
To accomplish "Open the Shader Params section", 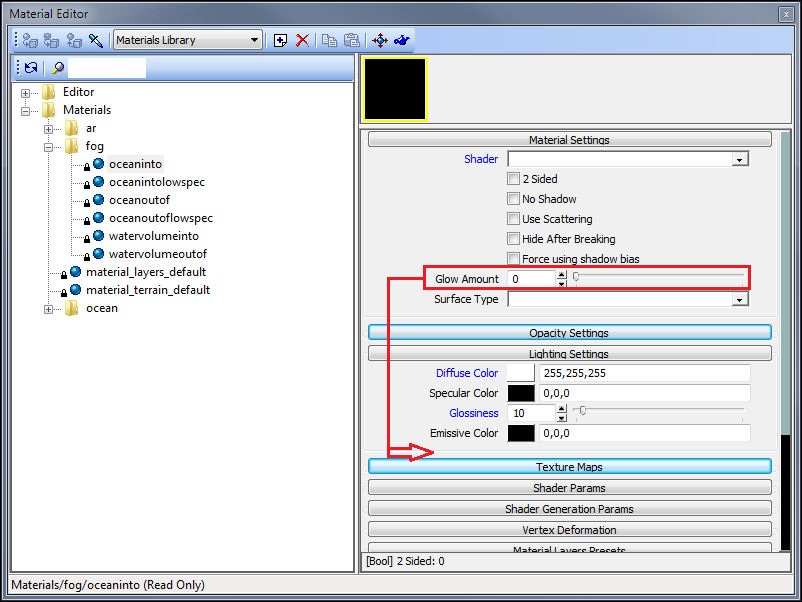I will click(x=569, y=487).
